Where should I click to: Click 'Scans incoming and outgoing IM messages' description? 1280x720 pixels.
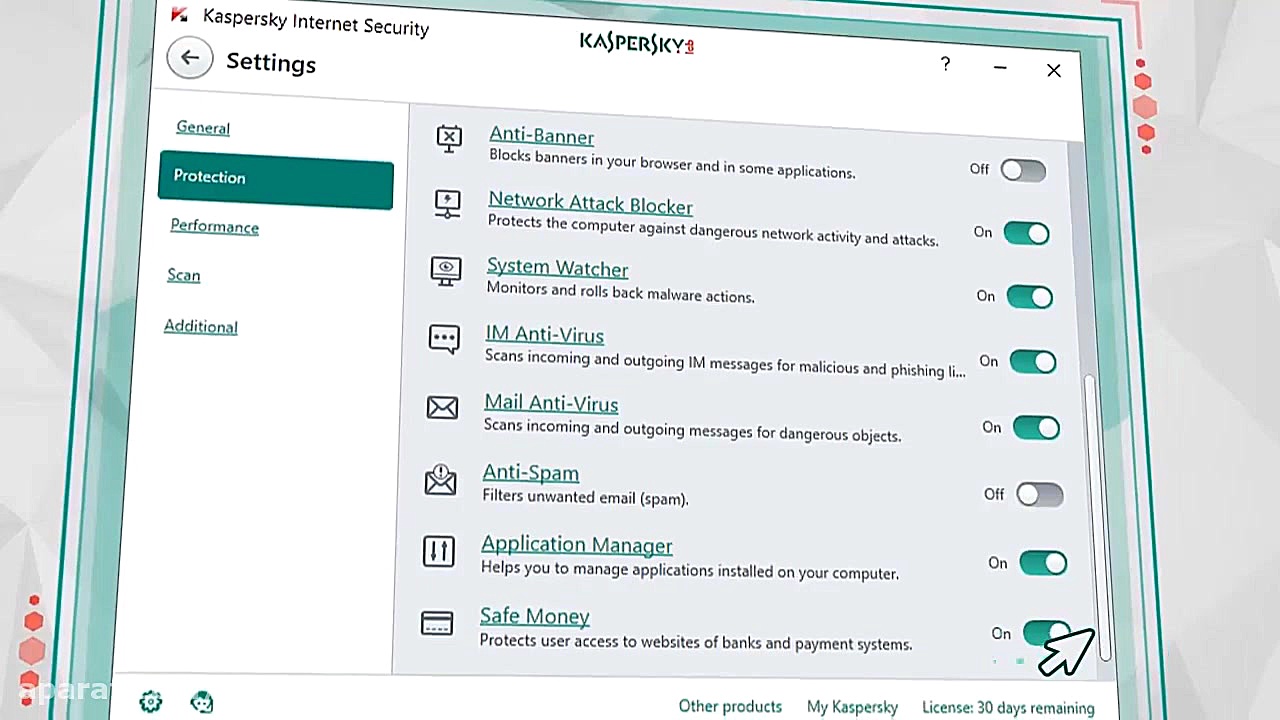[725, 363]
